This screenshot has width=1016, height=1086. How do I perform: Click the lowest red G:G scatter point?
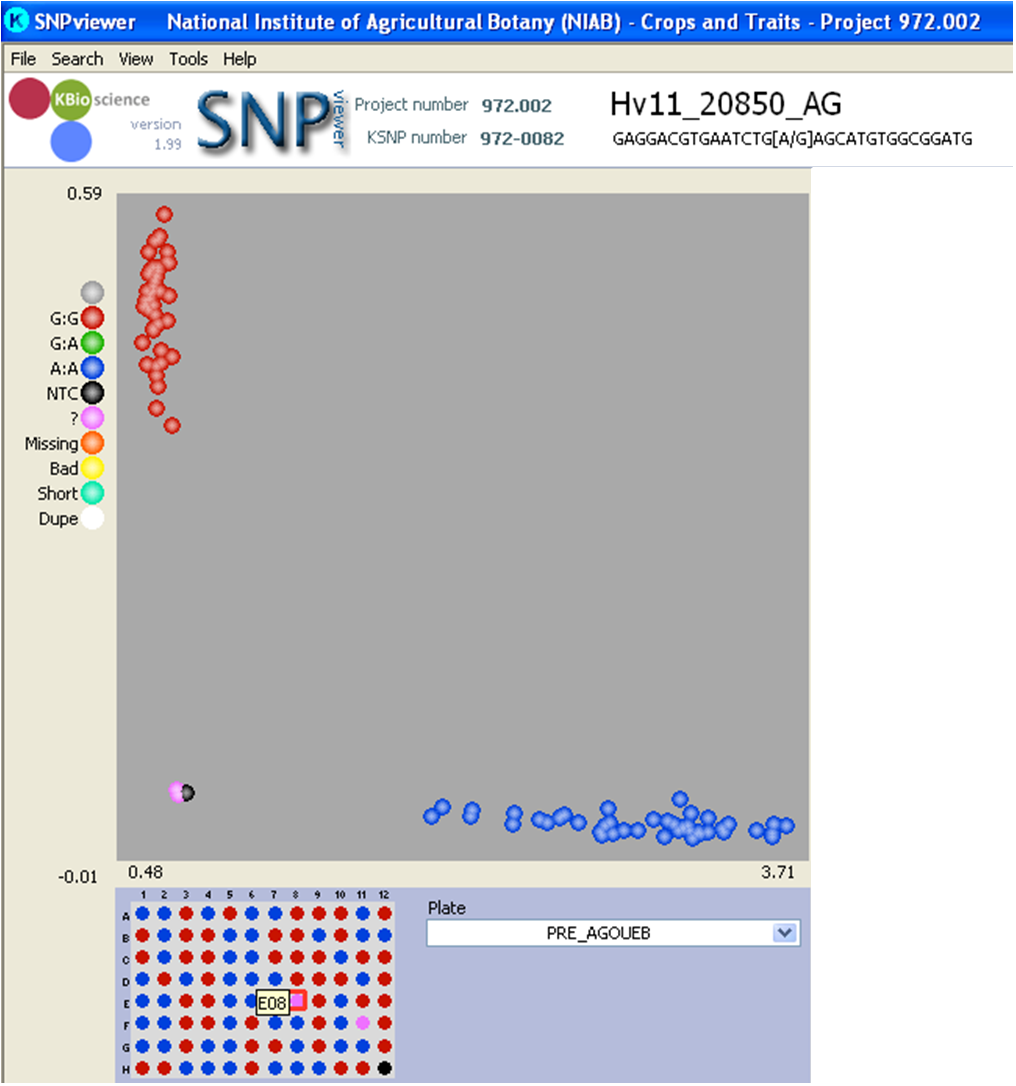[172, 425]
